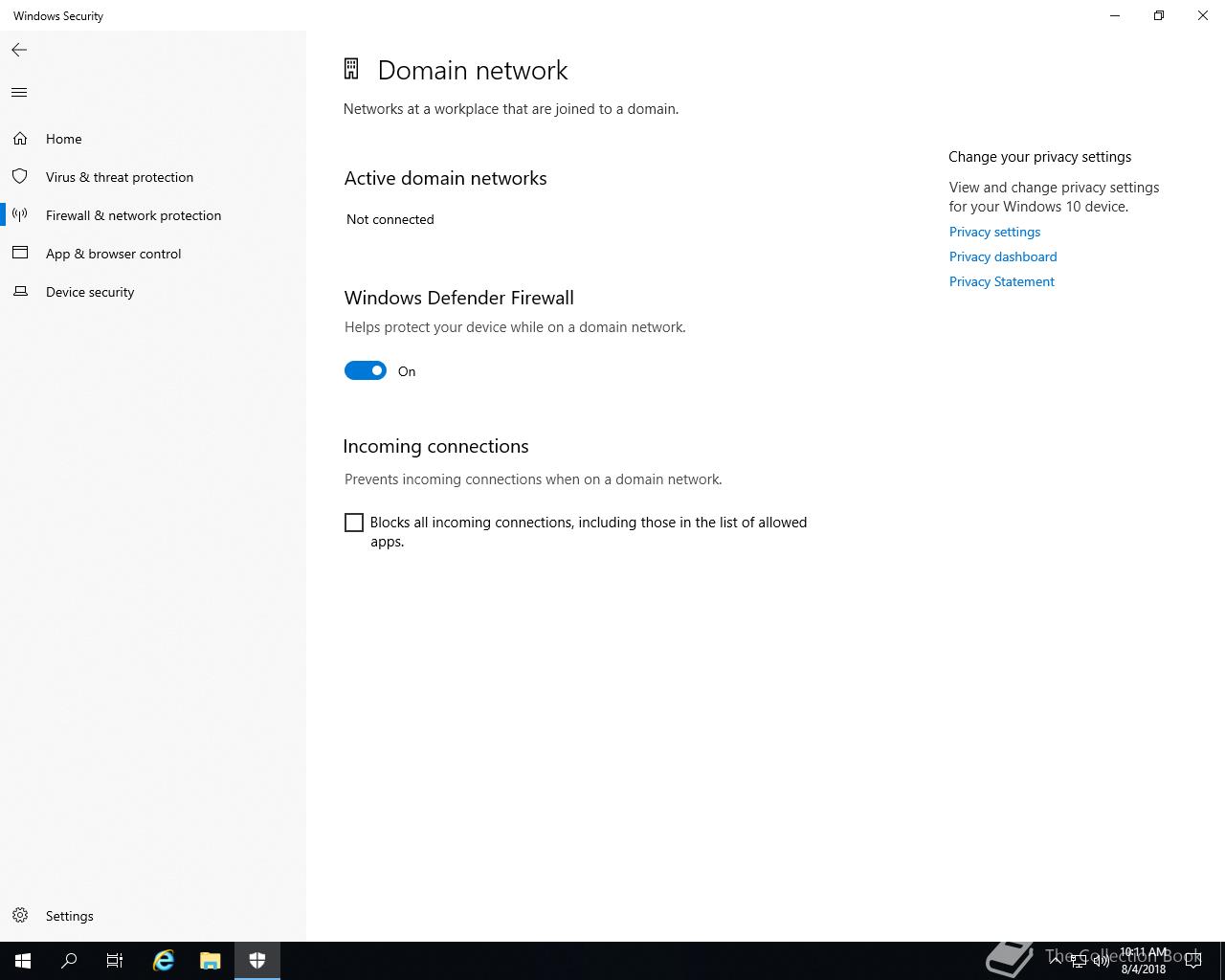Open the Privacy dashboard link
1225x980 pixels.
click(x=1003, y=256)
